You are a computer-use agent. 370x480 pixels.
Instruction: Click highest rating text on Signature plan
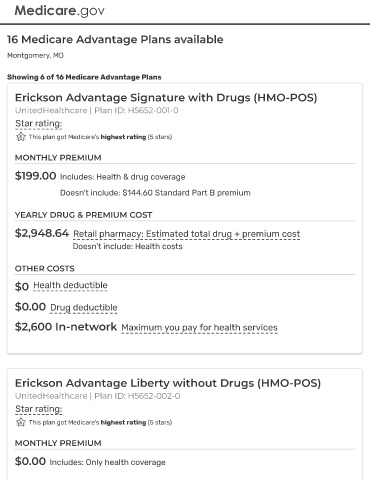123,137
